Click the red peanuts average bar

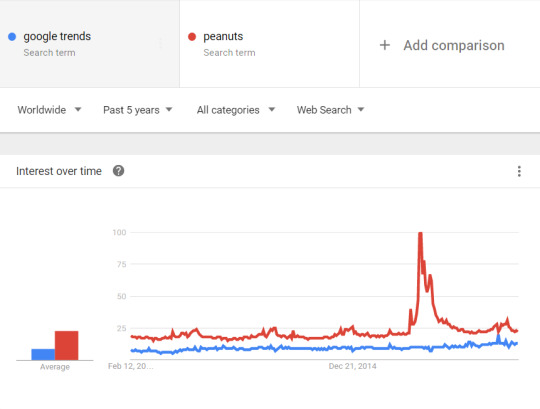click(x=66, y=345)
